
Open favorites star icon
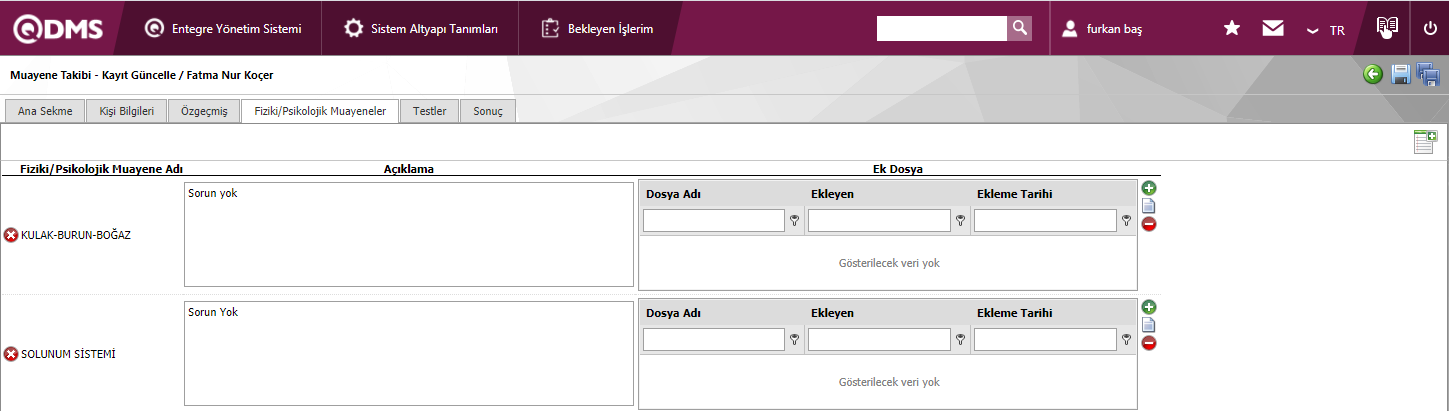click(x=1232, y=29)
